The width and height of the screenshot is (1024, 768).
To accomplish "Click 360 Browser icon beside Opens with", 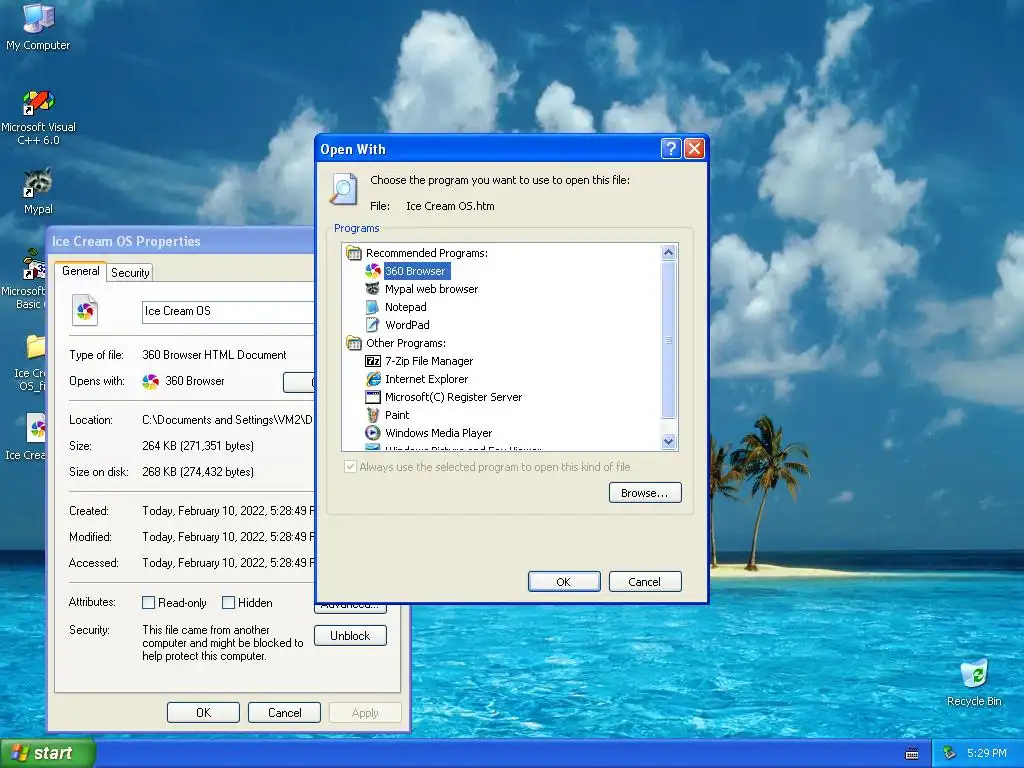I will [150, 381].
